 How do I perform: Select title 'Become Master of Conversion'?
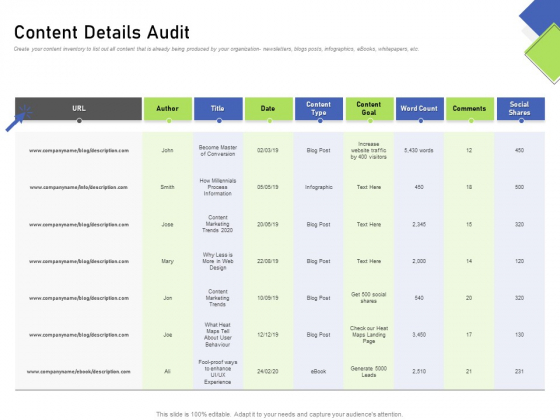(x=218, y=150)
